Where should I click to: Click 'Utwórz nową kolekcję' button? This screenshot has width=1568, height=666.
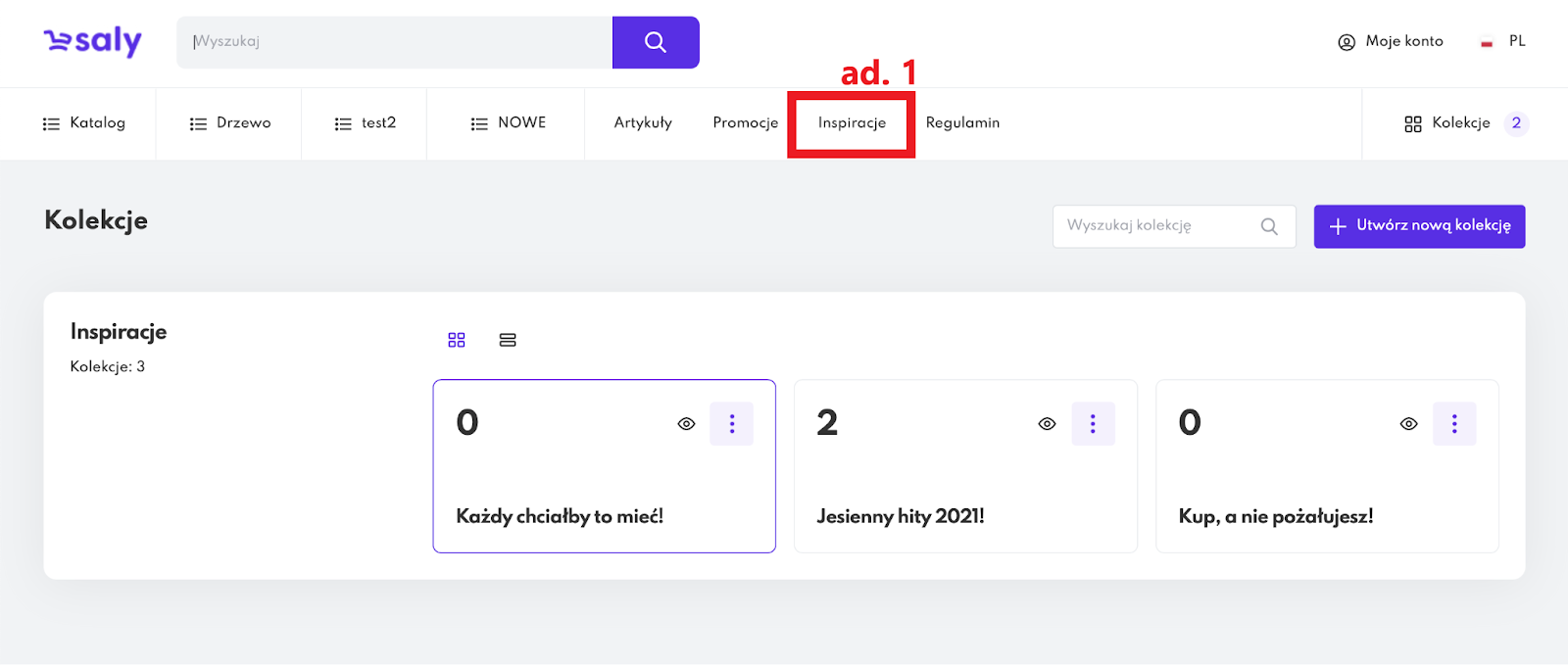point(1419,226)
